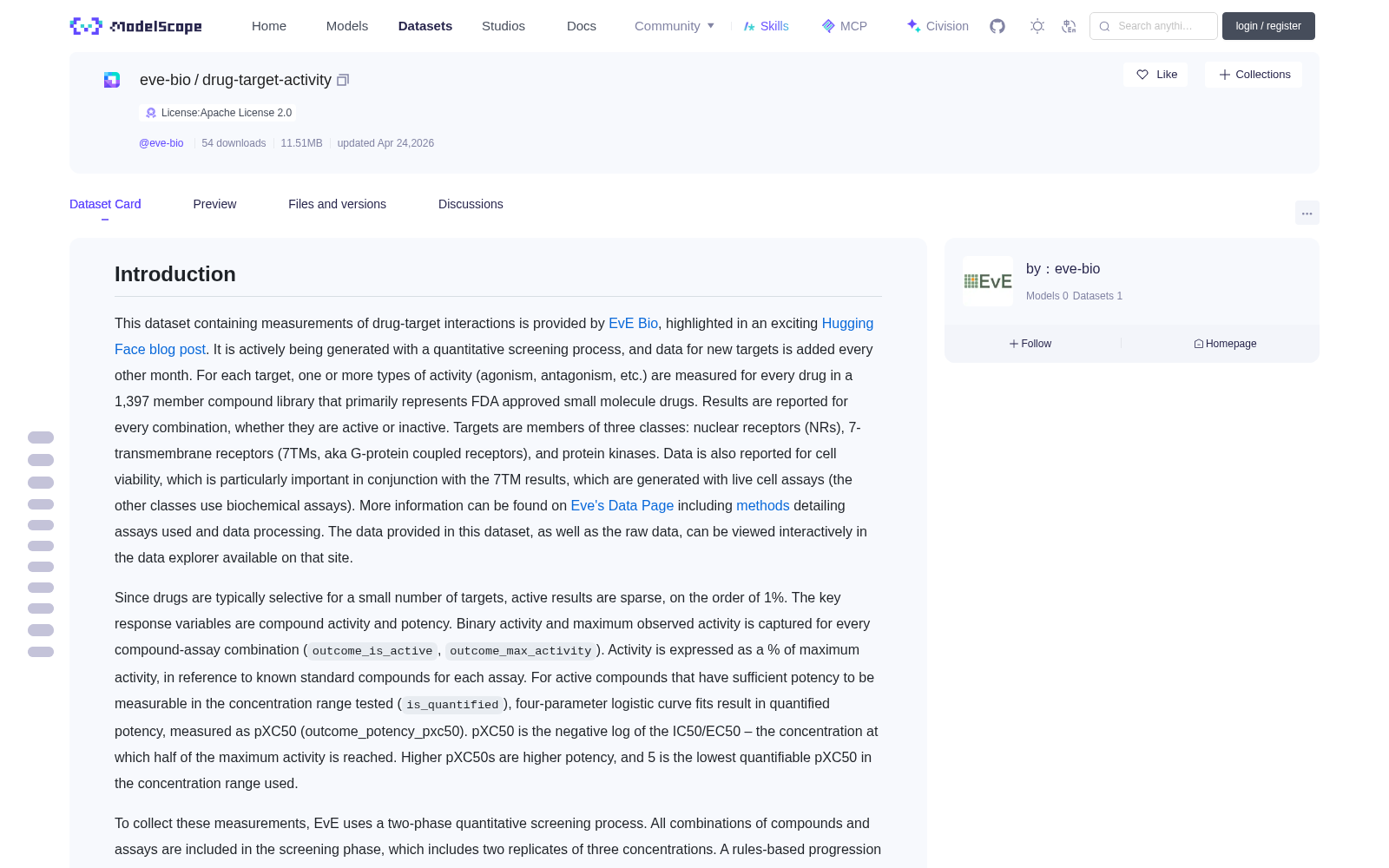Open the Face blog post link
Screen dimensions: 1389x868
pos(160,349)
